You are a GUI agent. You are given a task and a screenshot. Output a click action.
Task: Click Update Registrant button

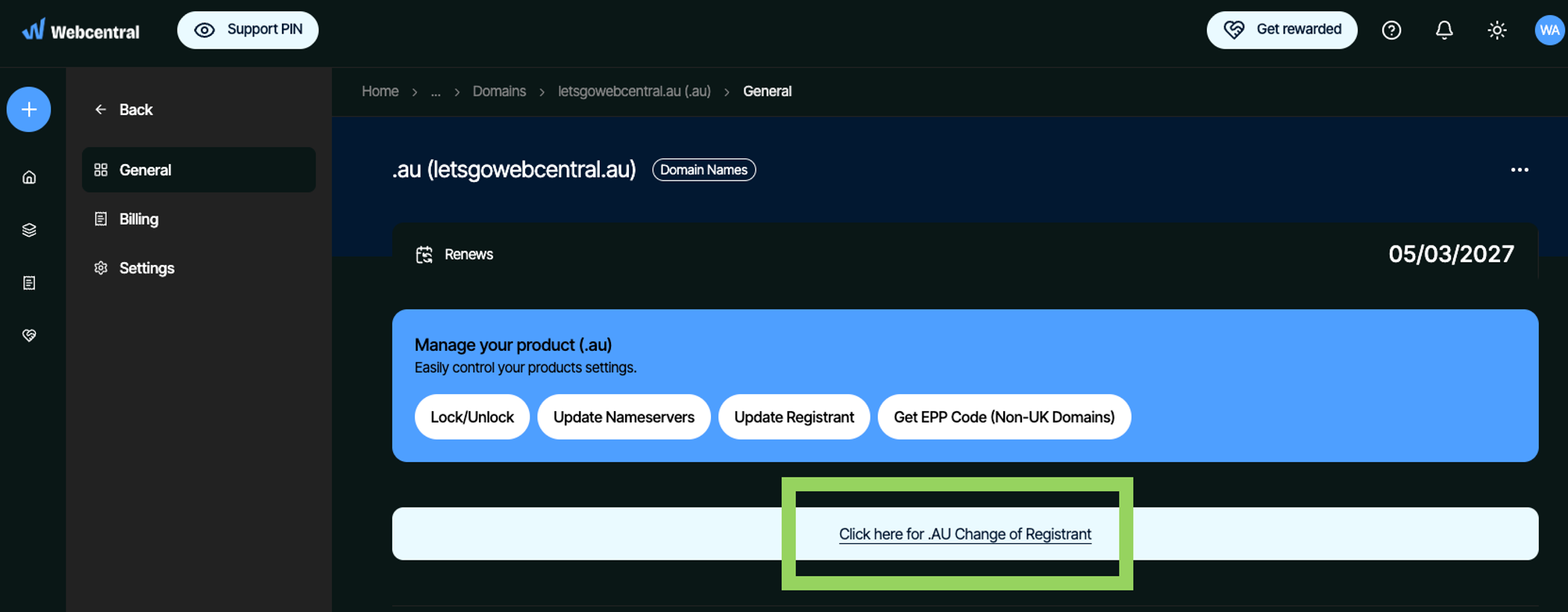coord(794,416)
